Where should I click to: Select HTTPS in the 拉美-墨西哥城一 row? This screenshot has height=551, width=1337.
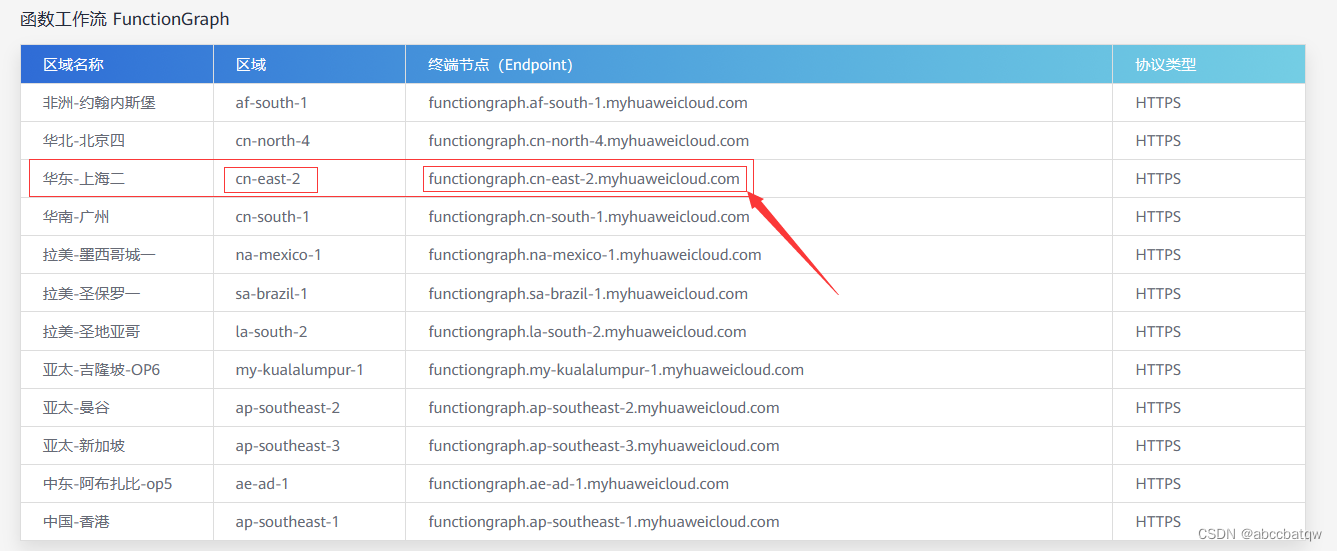pos(1158,255)
